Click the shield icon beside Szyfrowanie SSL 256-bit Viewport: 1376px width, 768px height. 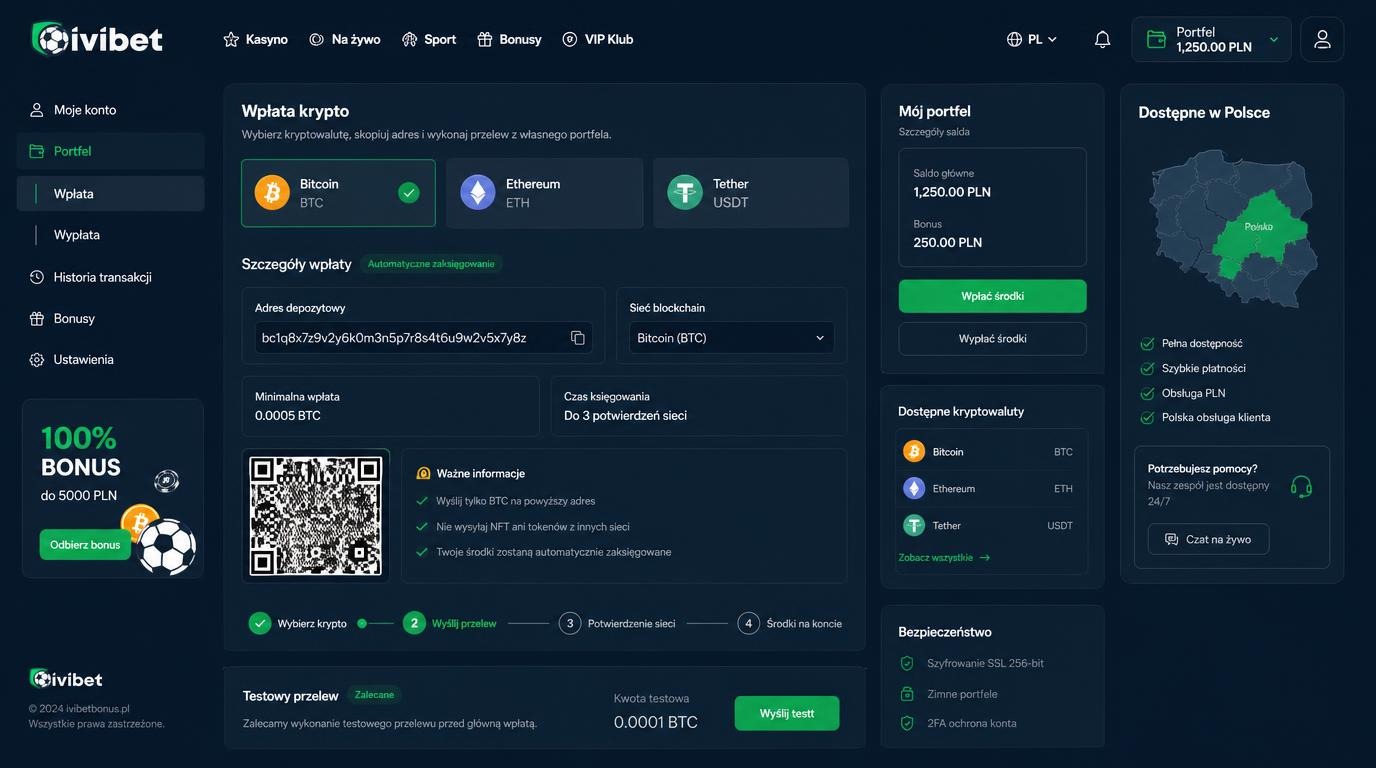pyautogui.click(x=907, y=663)
